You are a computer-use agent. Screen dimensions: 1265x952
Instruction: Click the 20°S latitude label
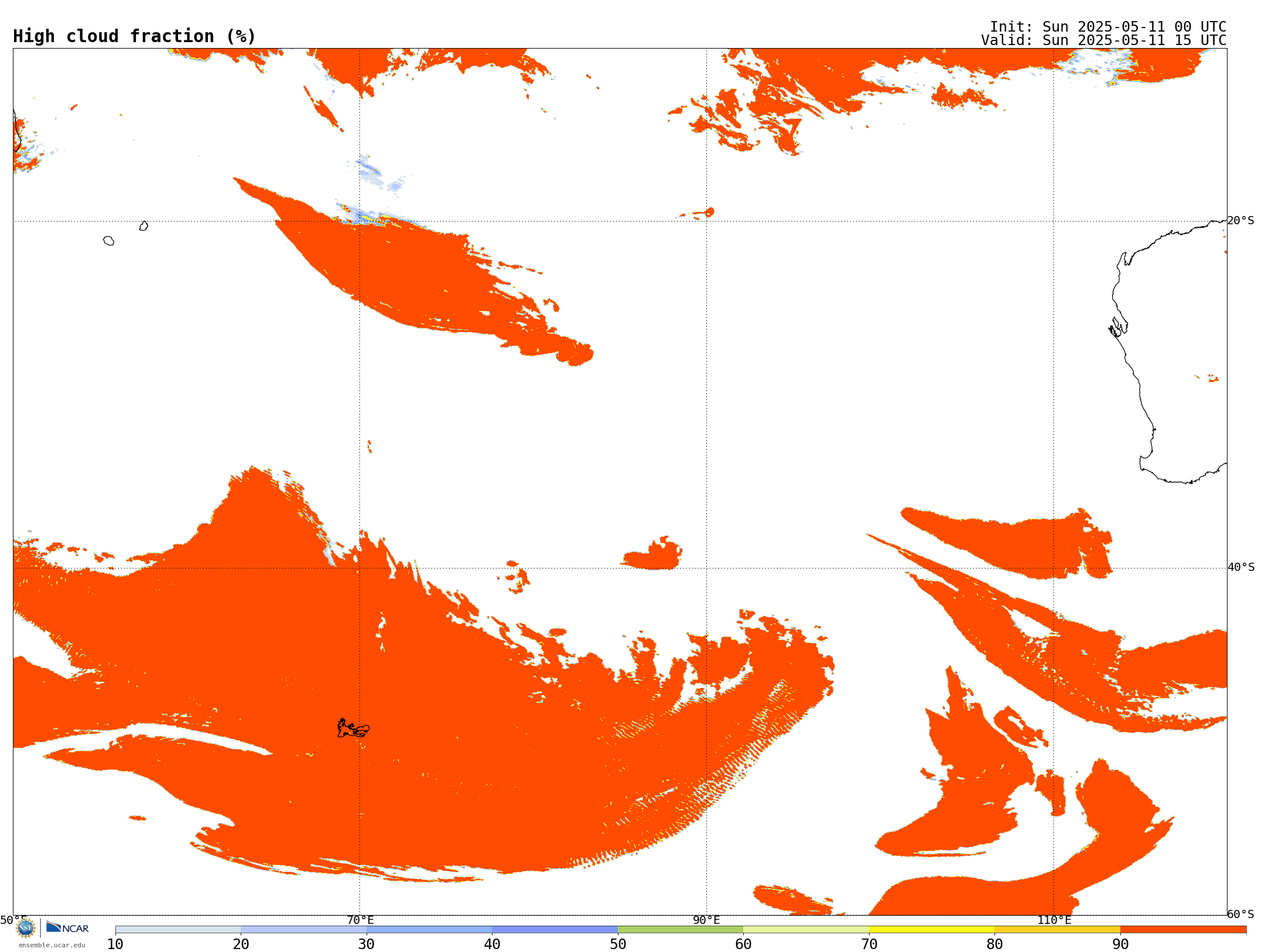click(1241, 221)
